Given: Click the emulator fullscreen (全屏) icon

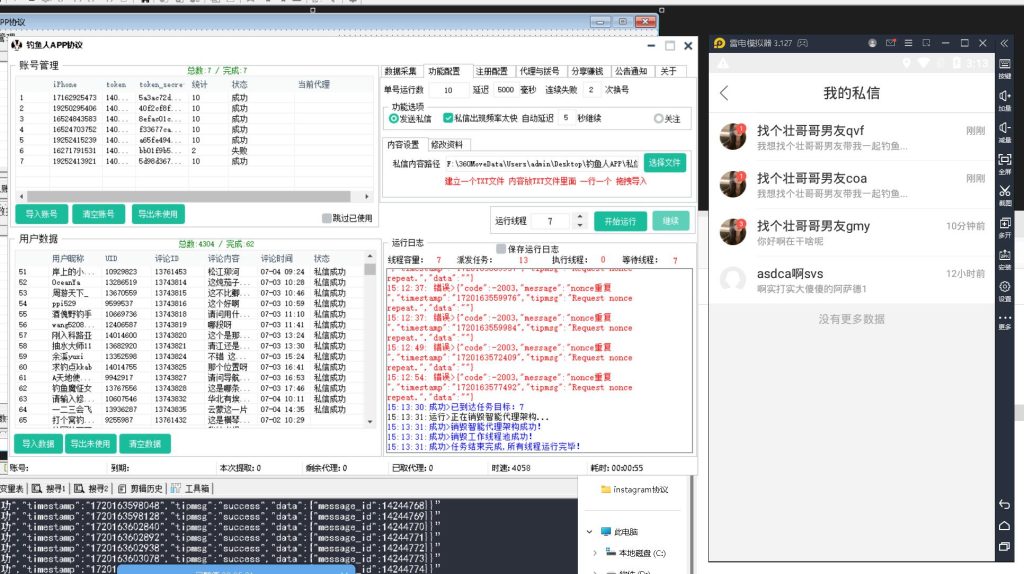Looking at the screenshot, I should pyautogui.click(x=1004, y=160).
